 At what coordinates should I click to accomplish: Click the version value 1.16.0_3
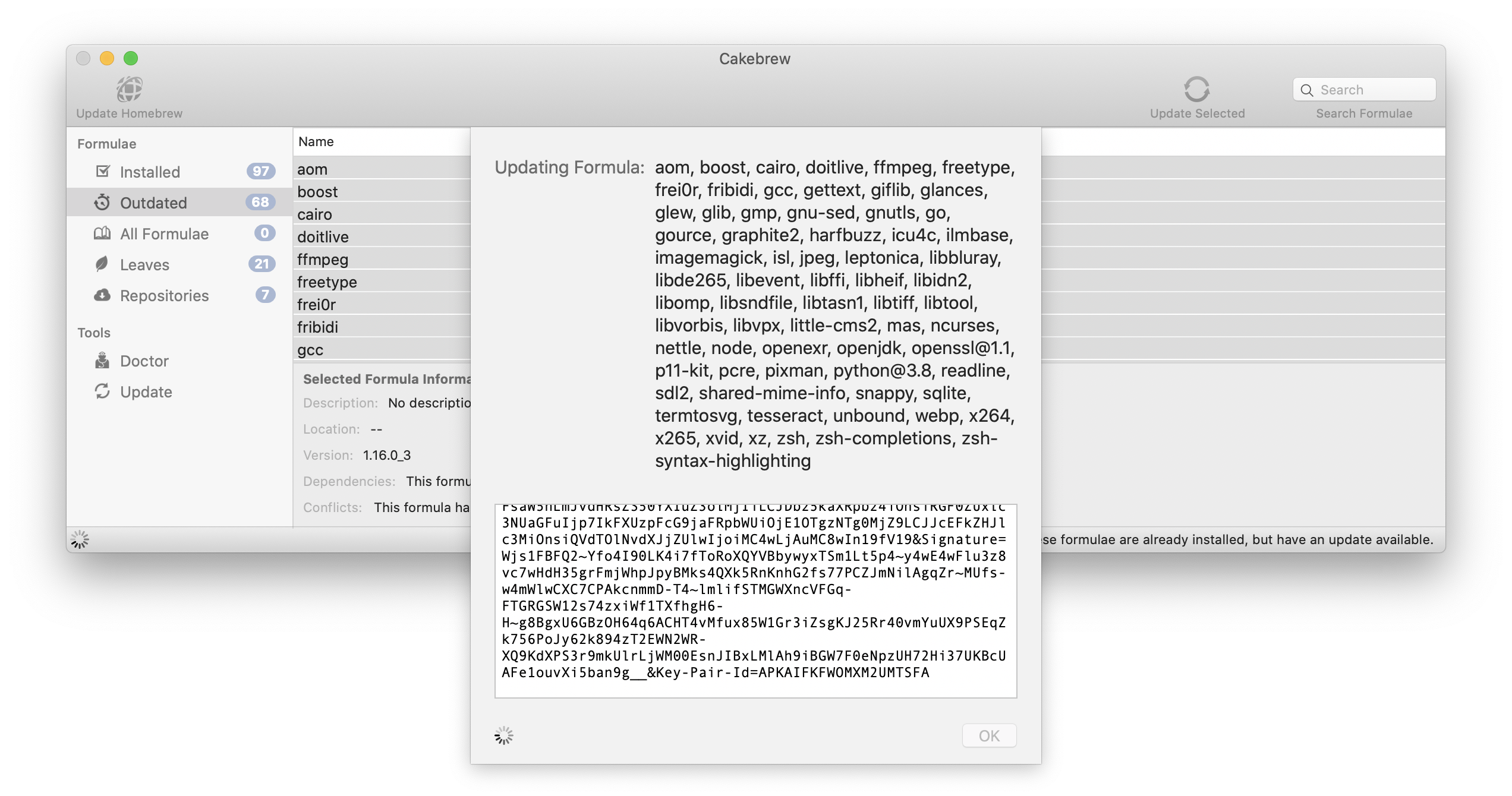tap(387, 455)
